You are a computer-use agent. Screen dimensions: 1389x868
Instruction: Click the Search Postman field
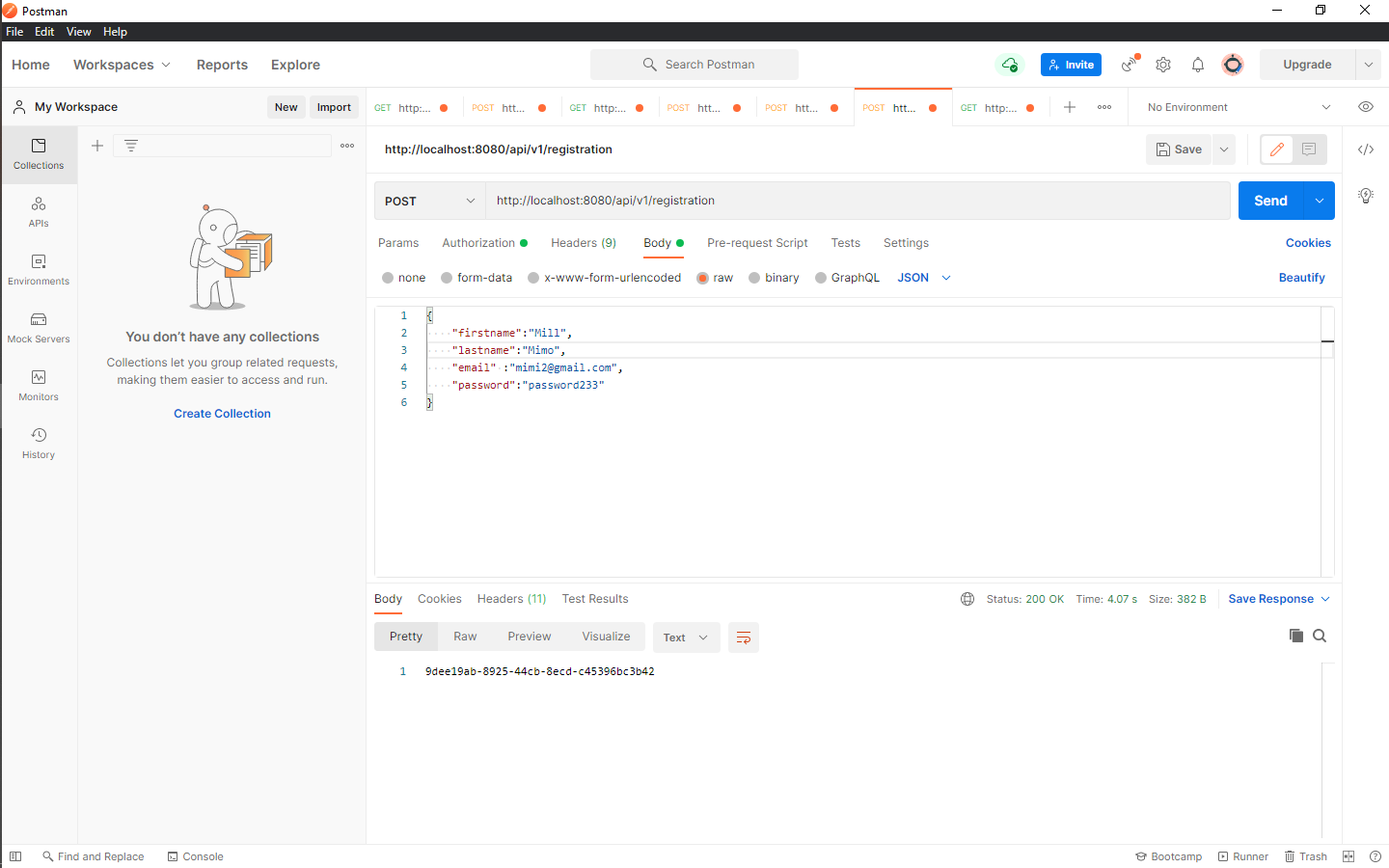694,65
